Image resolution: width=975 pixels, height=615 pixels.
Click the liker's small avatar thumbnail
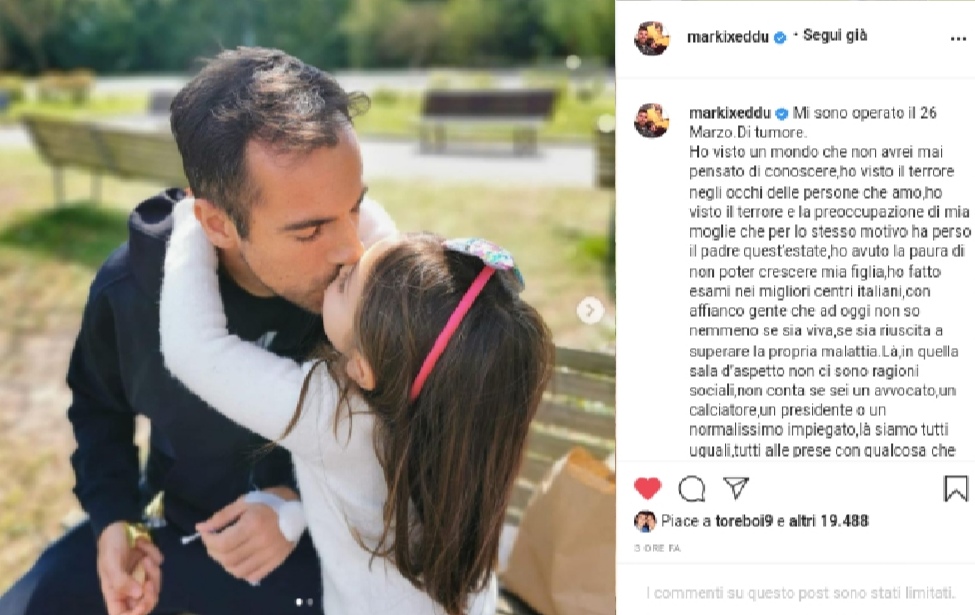(645, 521)
